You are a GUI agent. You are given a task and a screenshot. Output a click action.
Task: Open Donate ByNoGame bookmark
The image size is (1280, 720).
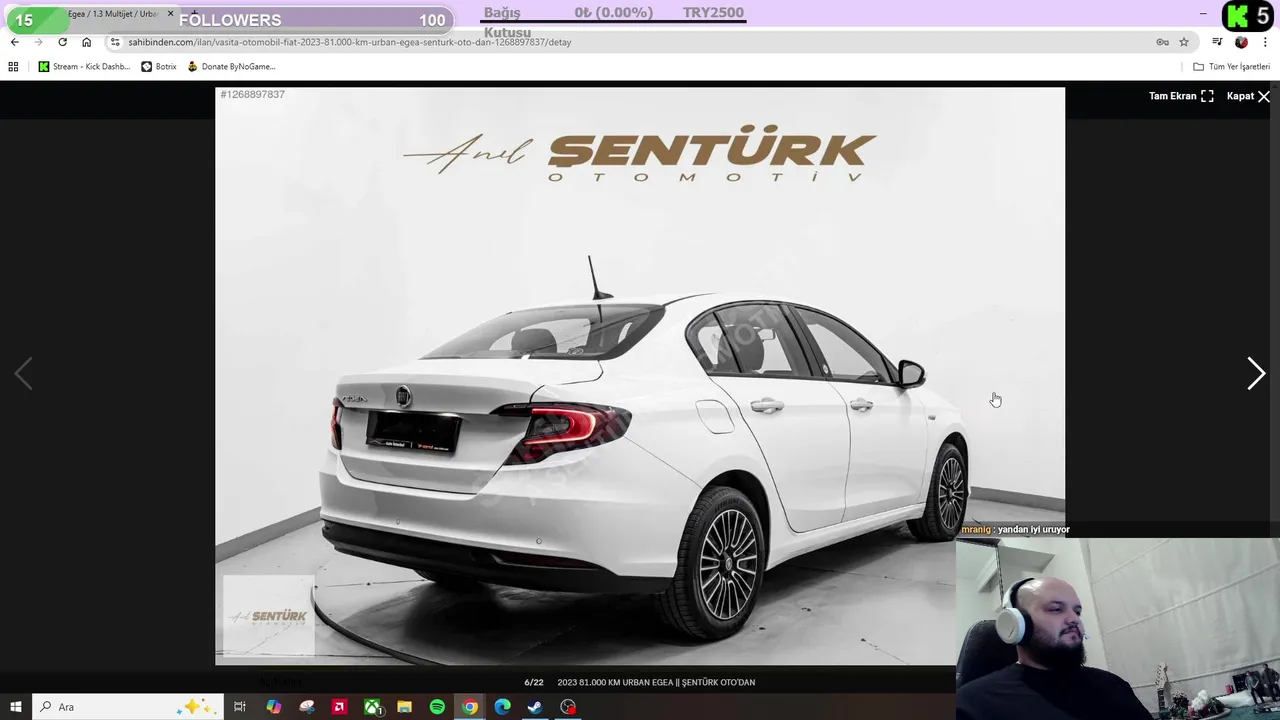231,66
